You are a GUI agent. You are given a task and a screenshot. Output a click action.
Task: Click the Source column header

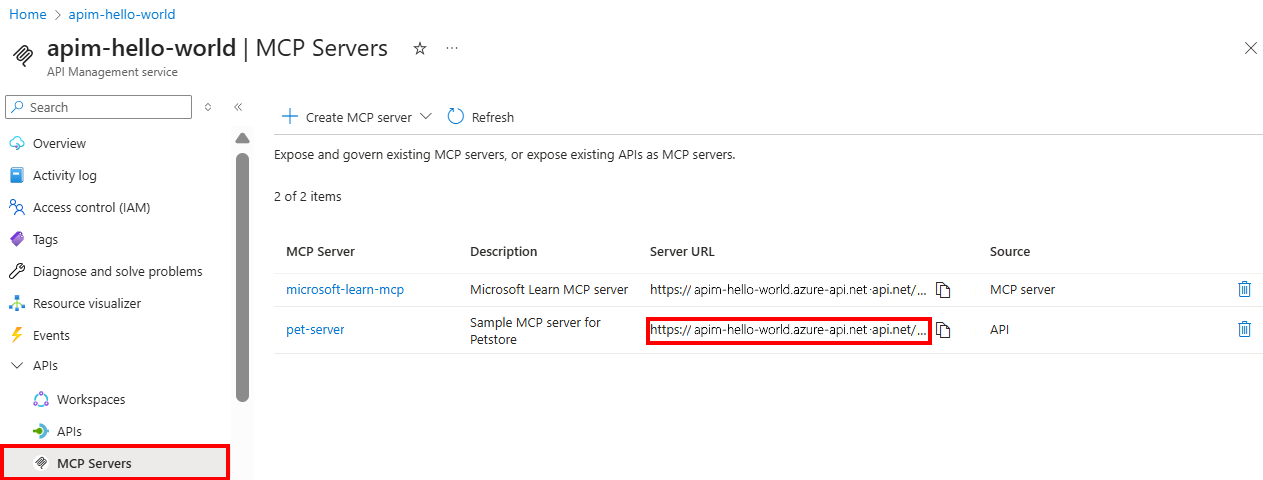tap(1010, 251)
